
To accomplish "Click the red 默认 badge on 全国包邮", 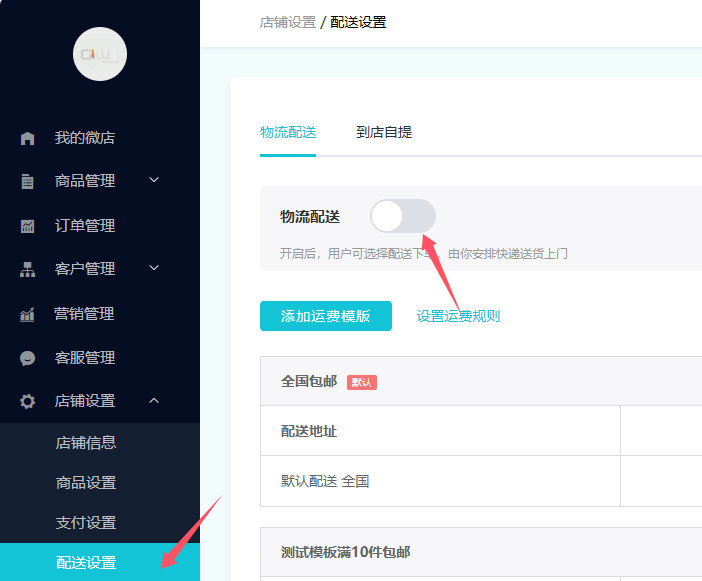I will [362, 382].
